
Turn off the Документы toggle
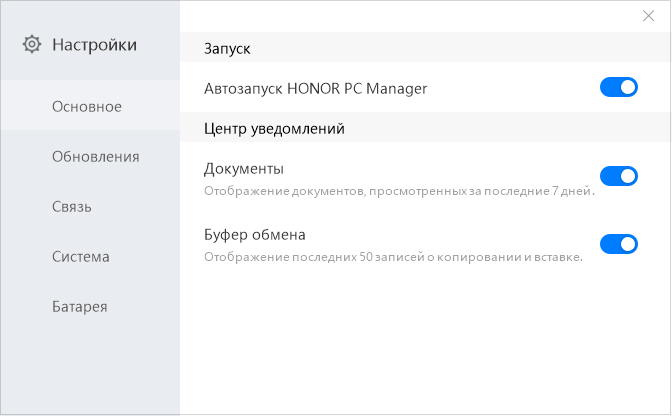tap(618, 176)
